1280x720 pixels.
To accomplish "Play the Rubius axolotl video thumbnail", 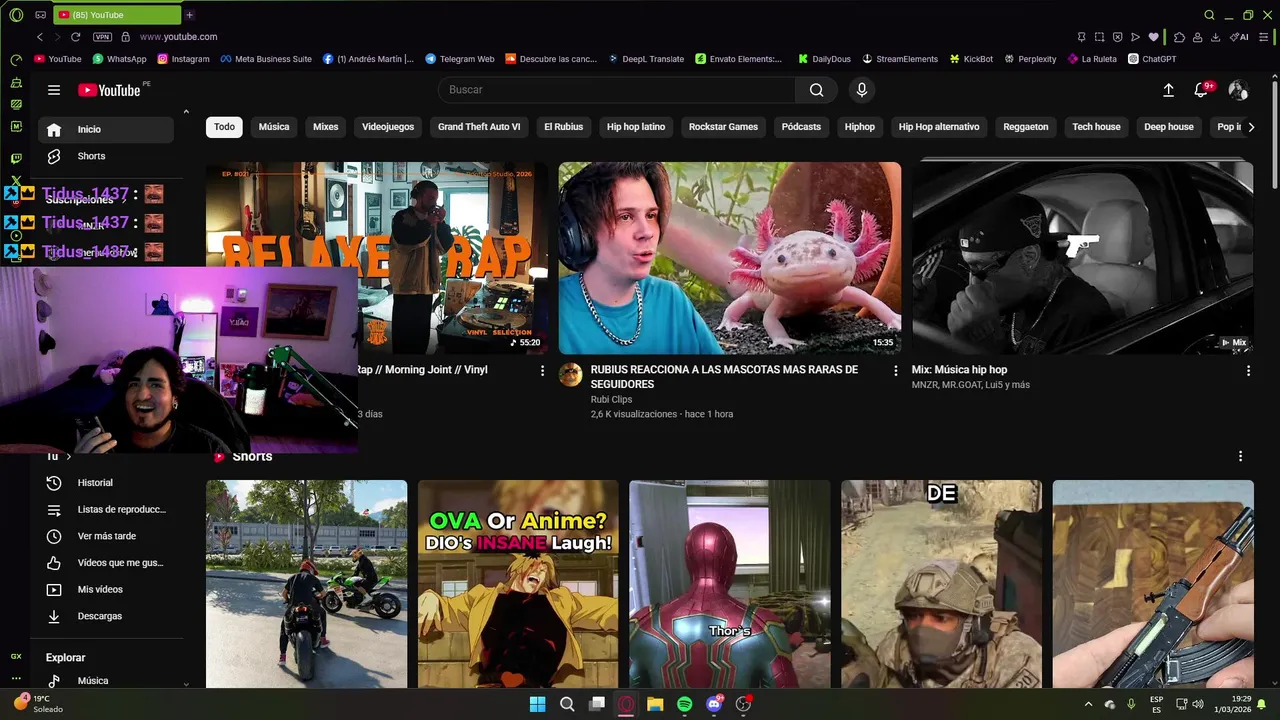I will [x=730, y=258].
